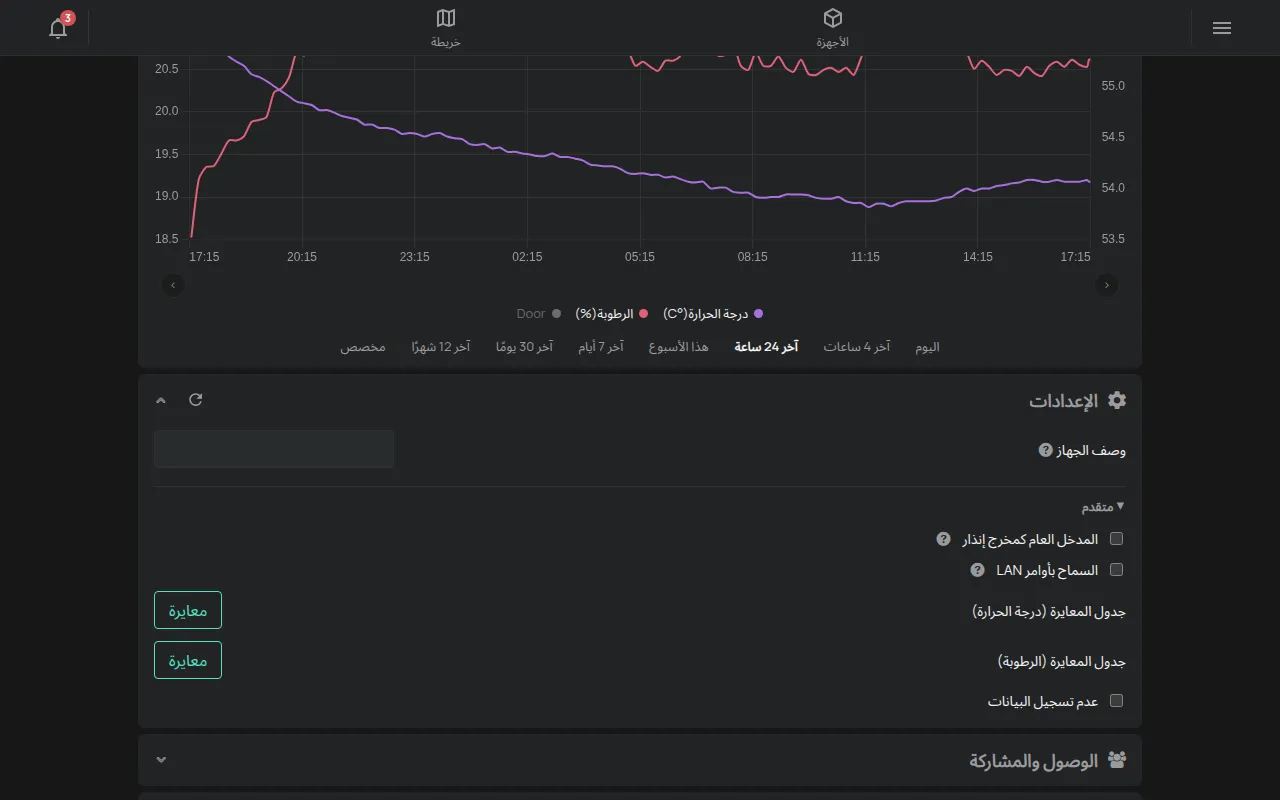
Task: Toggle the Door series in legend
Action: pyautogui.click(x=539, y=314)
